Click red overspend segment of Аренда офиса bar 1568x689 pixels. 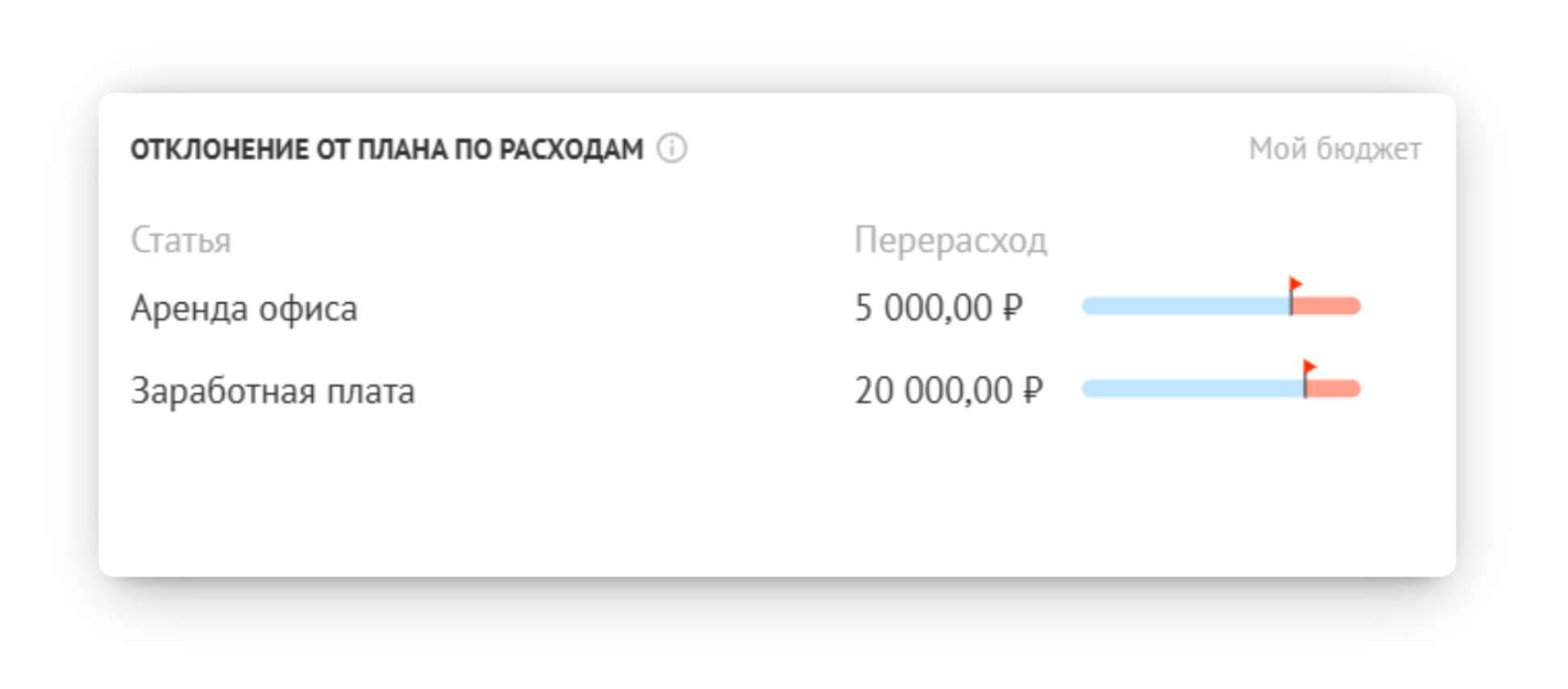pos(1327,306)
